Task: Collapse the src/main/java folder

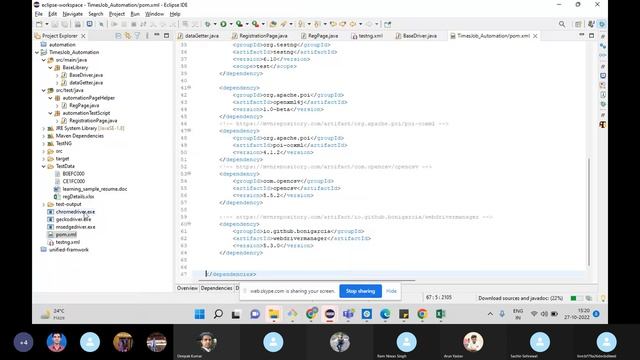Action: pyautogui.click(x=44, y=60)
